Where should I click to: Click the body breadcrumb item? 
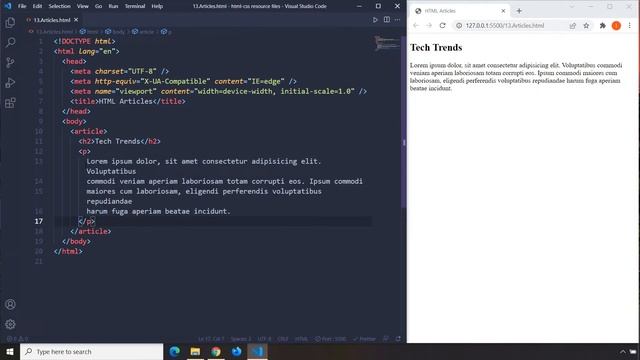(115, 31)
